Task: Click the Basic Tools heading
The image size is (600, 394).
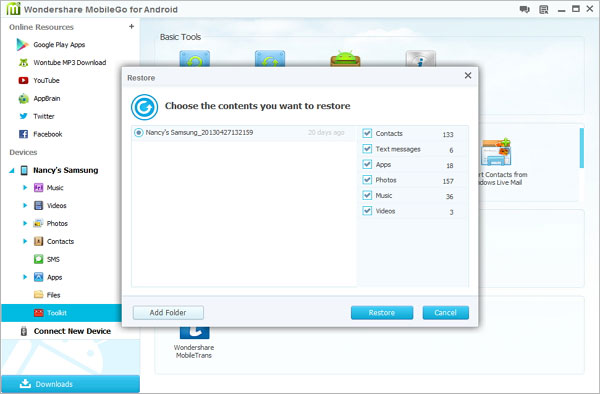Action: [x=180, y=37]
